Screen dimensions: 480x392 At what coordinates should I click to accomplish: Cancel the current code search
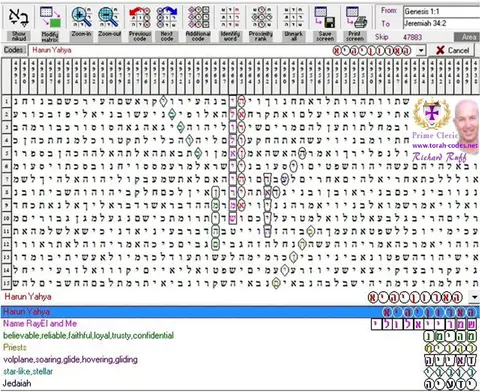tap(453, 50)
